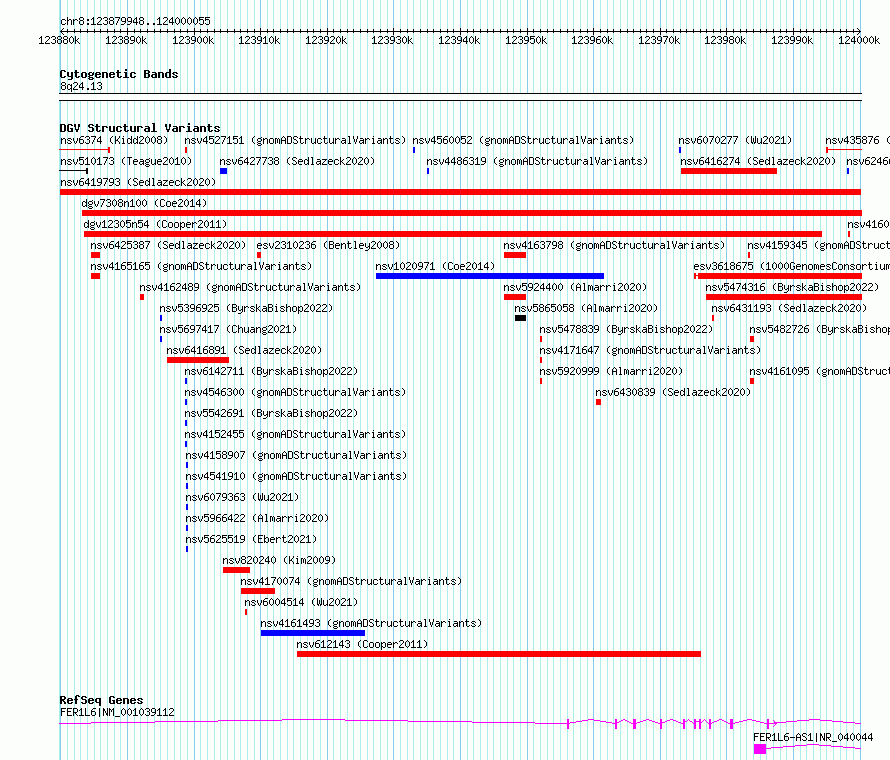Screen dimensions: 890x760
Task: Click nsv5474316 (ByrskaBishop2022) label
Action: coord(792,287)
